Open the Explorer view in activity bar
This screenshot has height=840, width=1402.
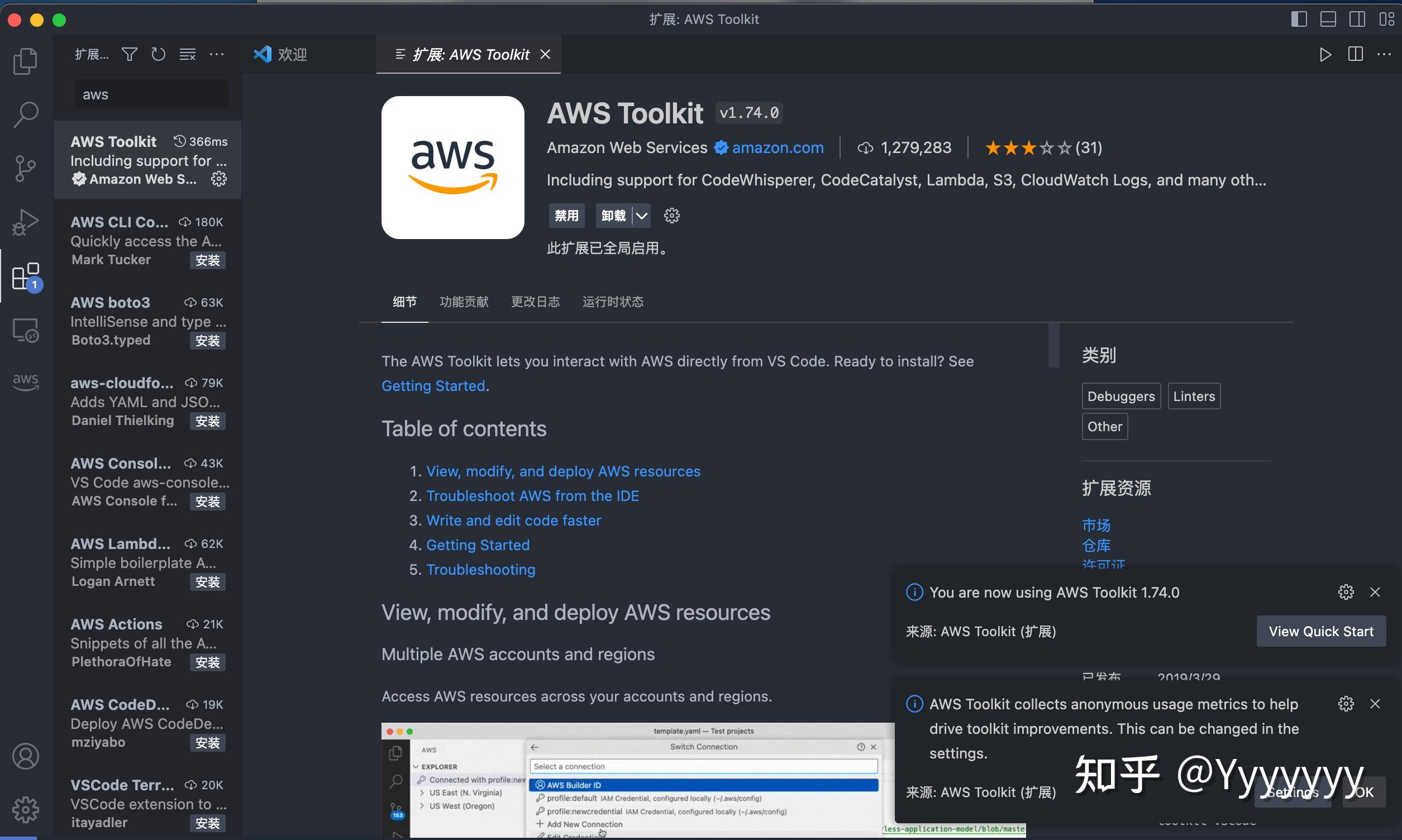pos(25,60)
